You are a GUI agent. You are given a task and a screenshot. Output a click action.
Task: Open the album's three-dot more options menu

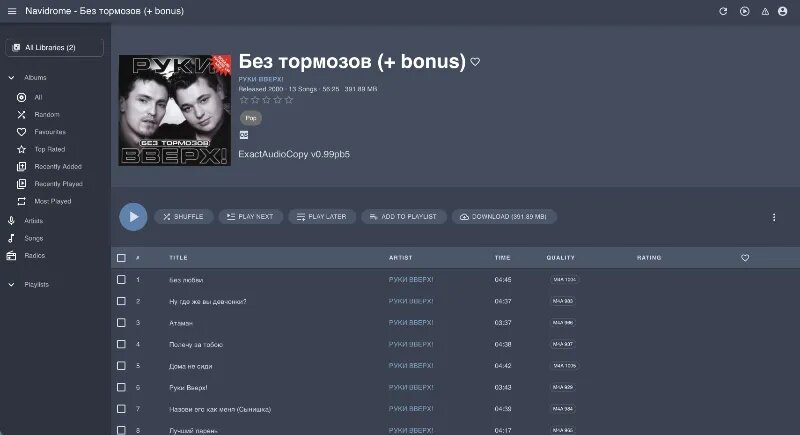pos(774,217)
